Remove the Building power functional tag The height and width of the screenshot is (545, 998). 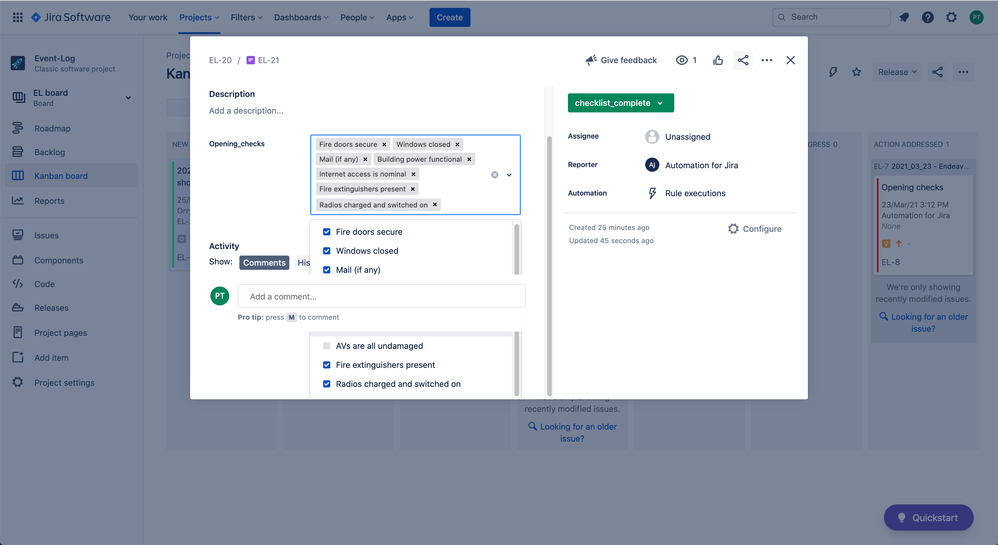coord(469,159)
